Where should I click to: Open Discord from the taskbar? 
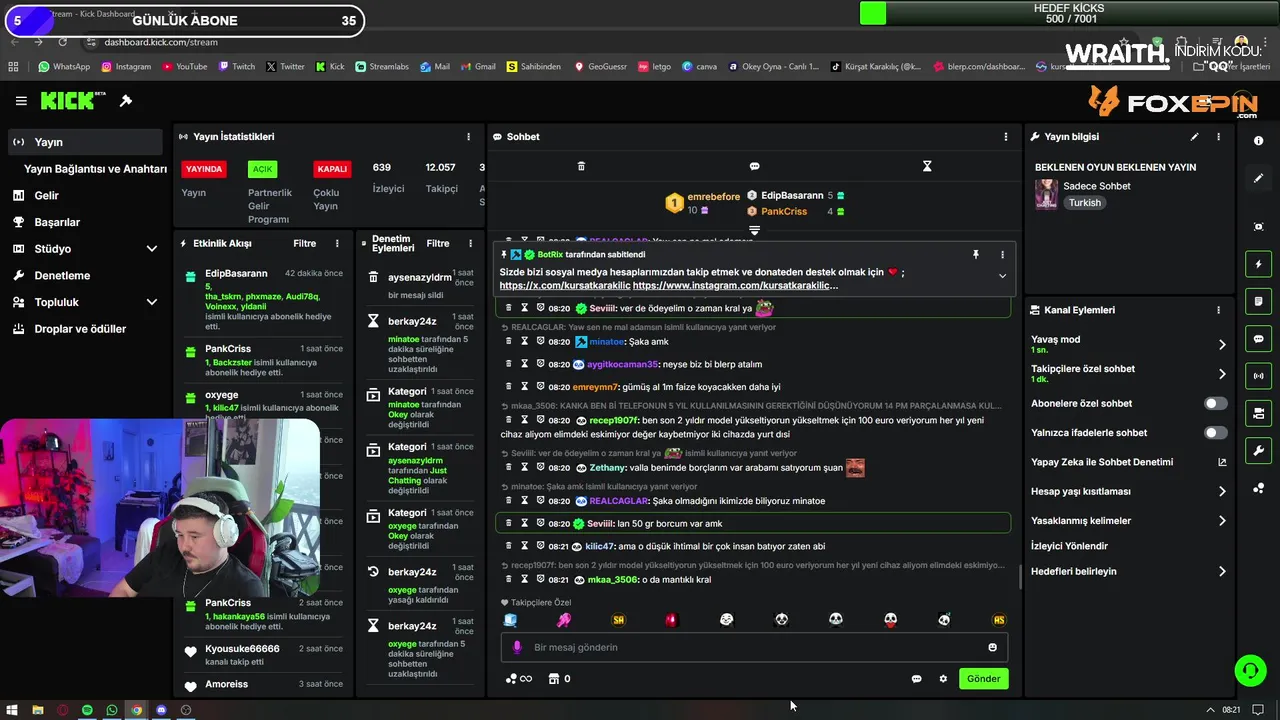[x=161, y=710]
